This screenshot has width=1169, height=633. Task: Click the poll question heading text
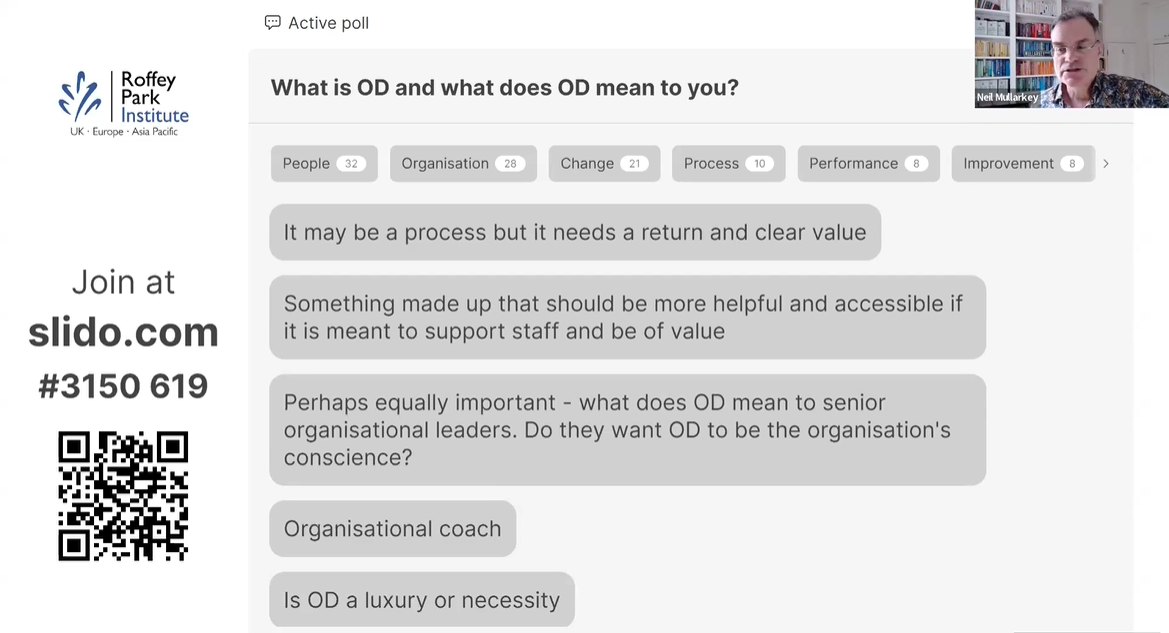[505, 87]
